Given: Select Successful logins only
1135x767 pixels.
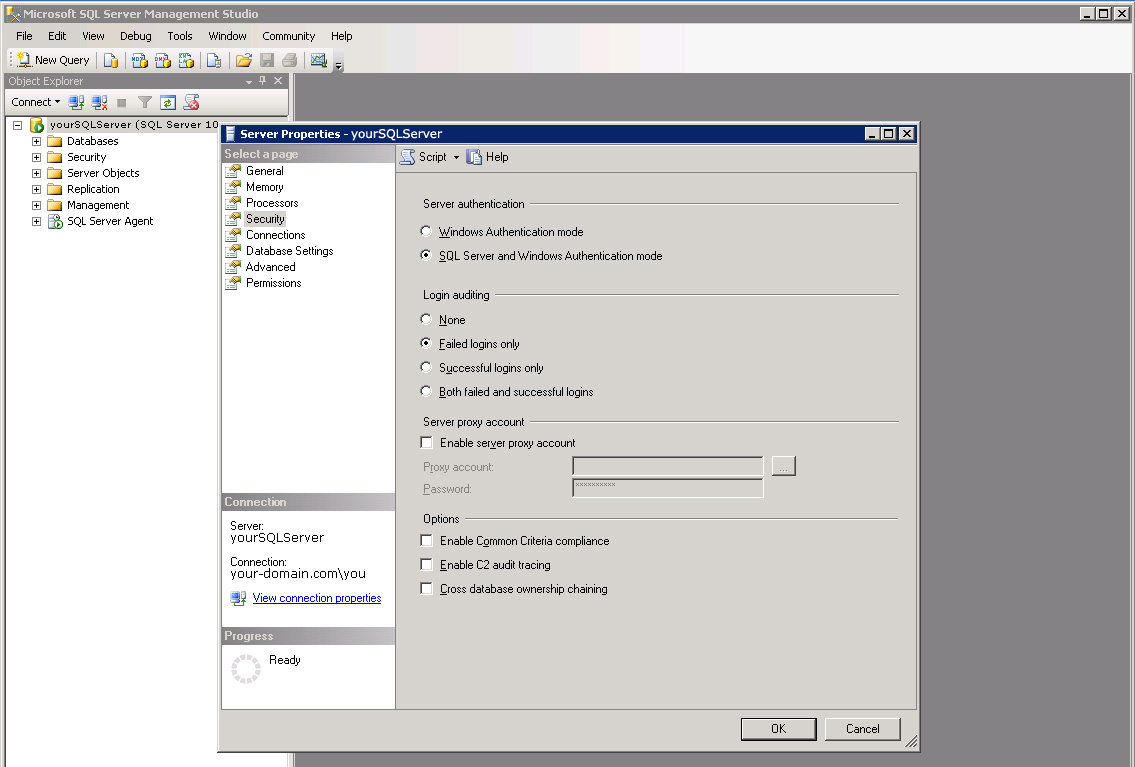Looking at the screenshot, I should 426,368.
